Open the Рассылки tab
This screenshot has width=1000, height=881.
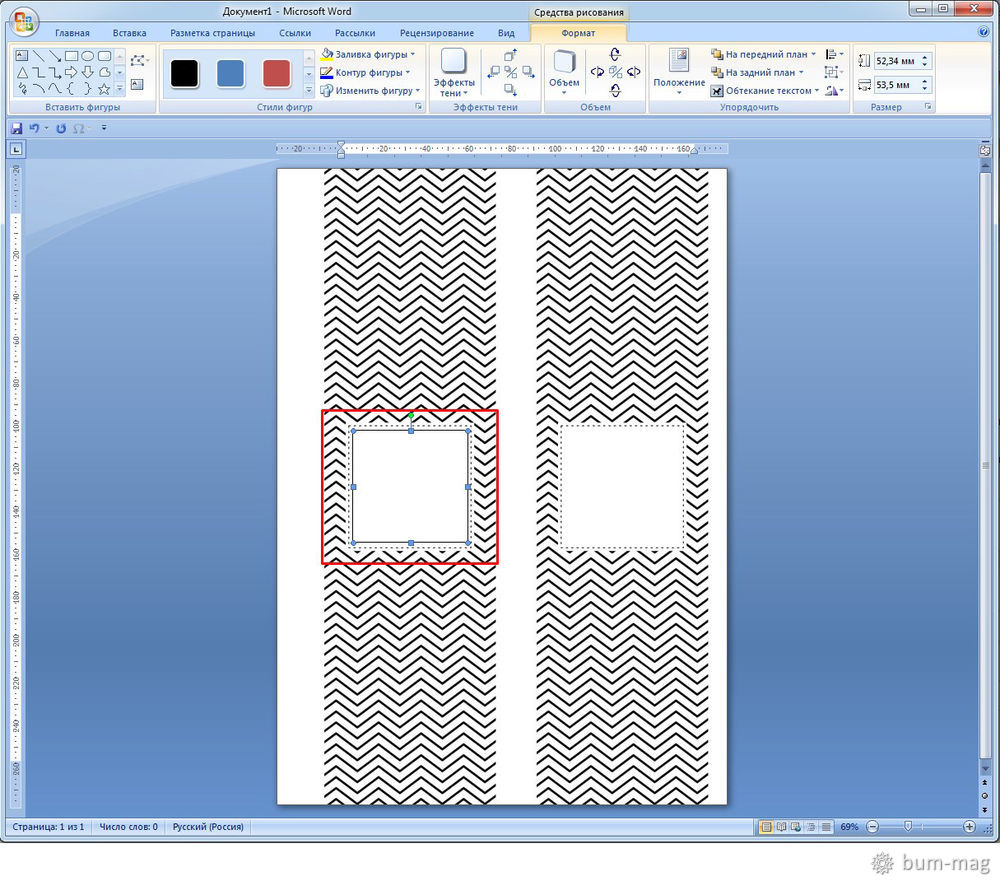pyautogui.click(x=355, y=33)
